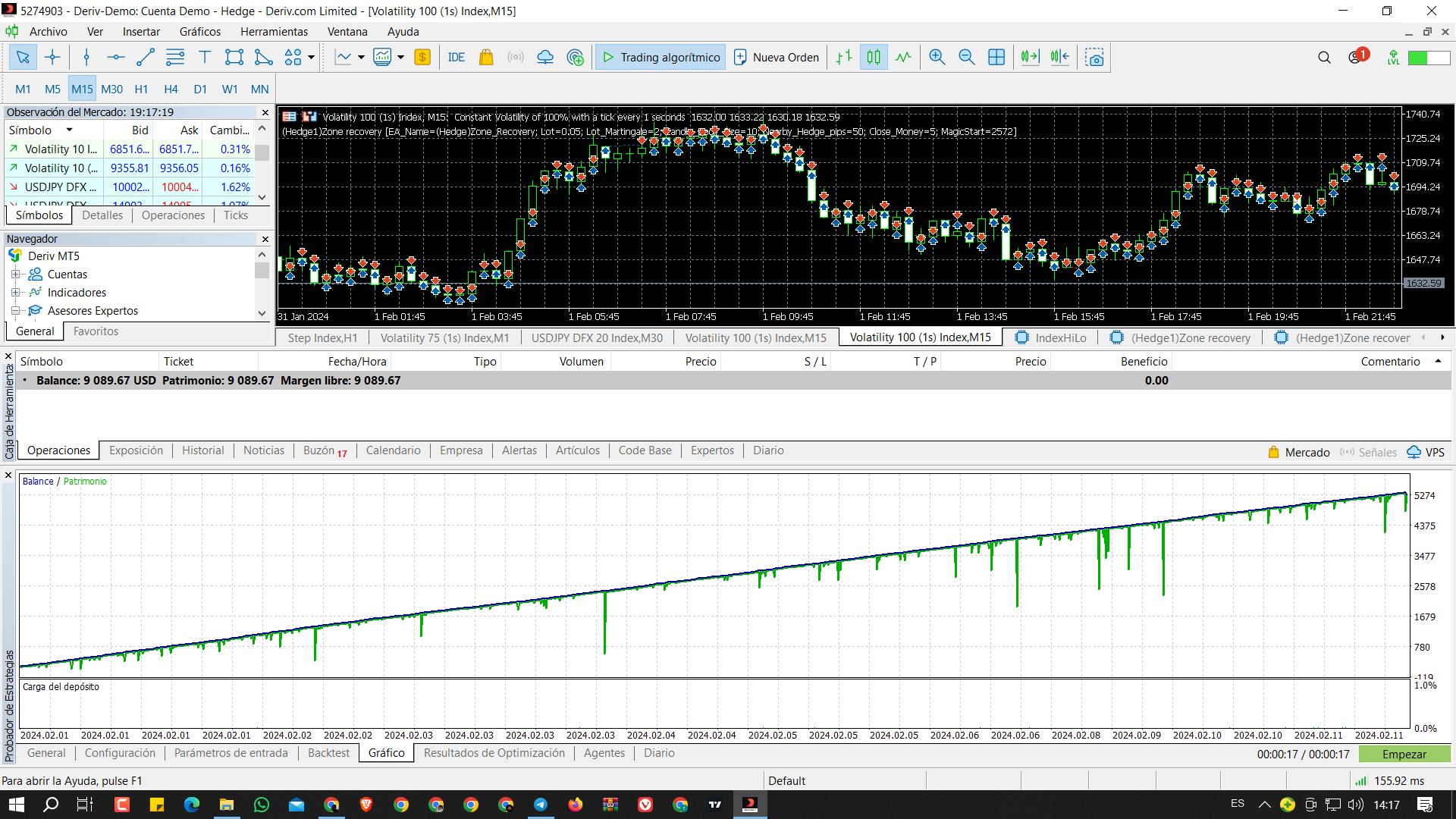The width and height of the screenshot is (1456, 819).
Task: Open the Buzón tab with 17 messages
Action: click(x=325, y=450)
